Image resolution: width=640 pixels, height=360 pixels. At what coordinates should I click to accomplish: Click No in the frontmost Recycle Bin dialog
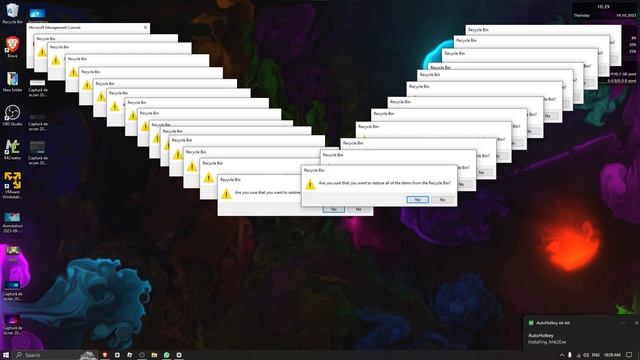coord(442,200)
